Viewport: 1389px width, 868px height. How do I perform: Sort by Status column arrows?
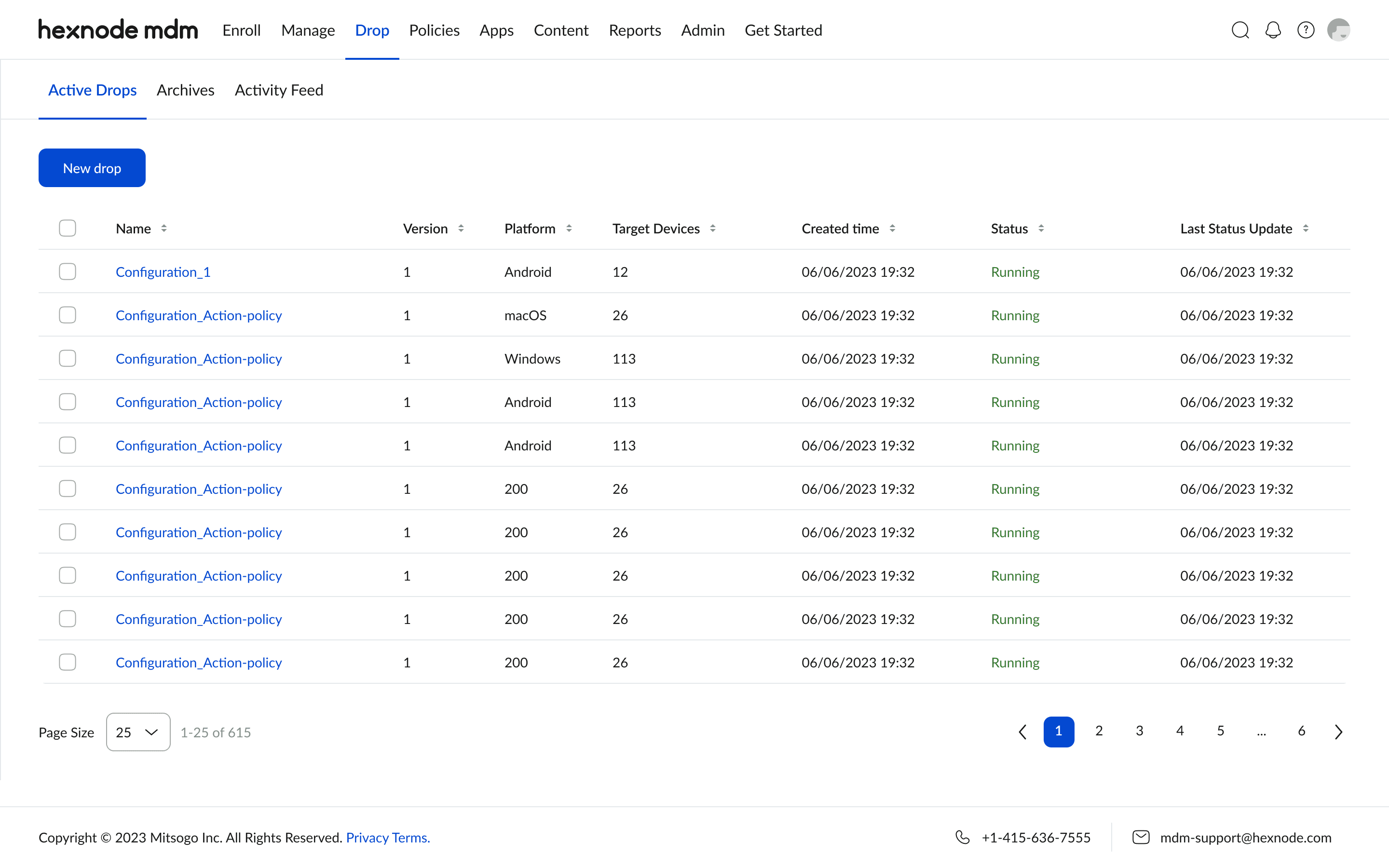tap(1041, 229)
